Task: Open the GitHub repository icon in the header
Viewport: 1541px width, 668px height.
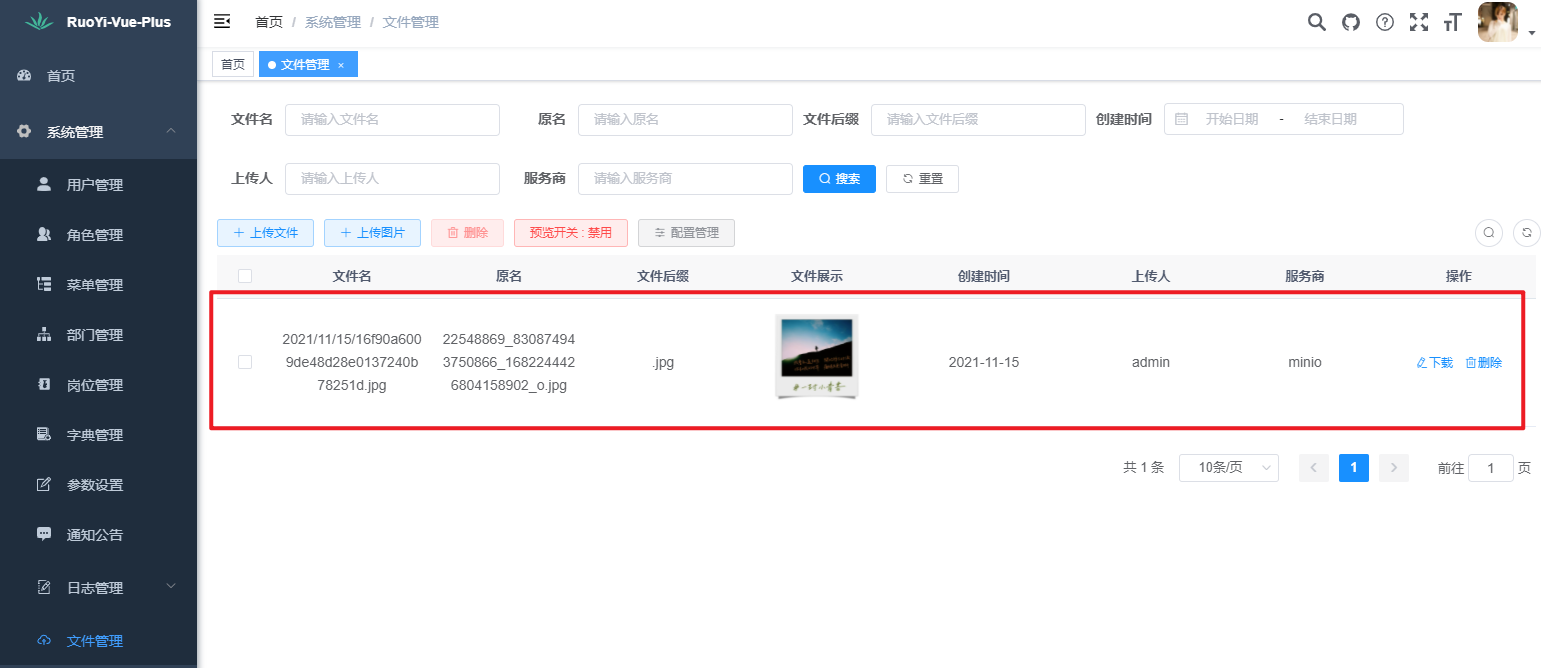Action: [x=1350, y=21]
